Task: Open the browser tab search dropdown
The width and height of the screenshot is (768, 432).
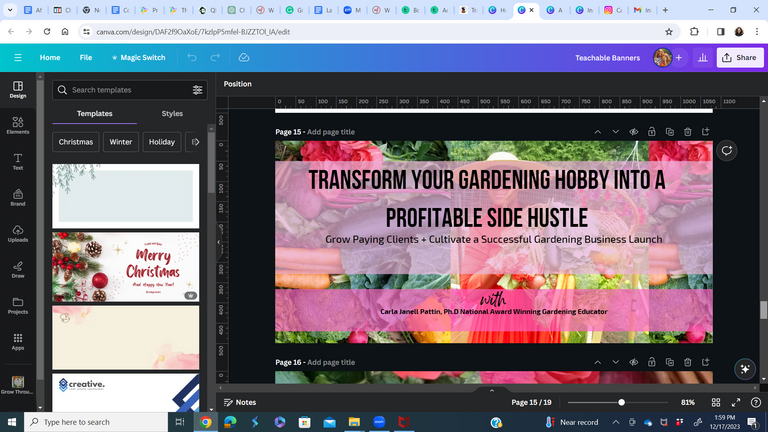Action: pyautogui.click(x=10, y=10)
